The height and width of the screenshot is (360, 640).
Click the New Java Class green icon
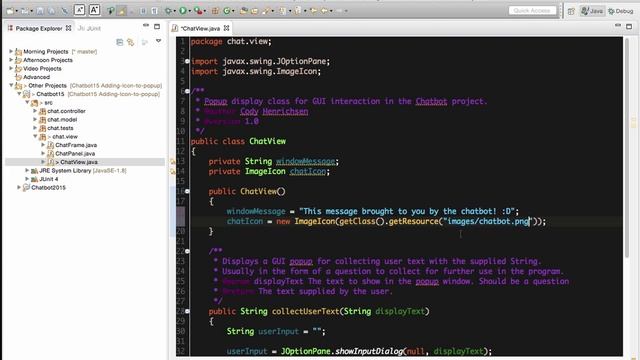(x=227, y=11)
